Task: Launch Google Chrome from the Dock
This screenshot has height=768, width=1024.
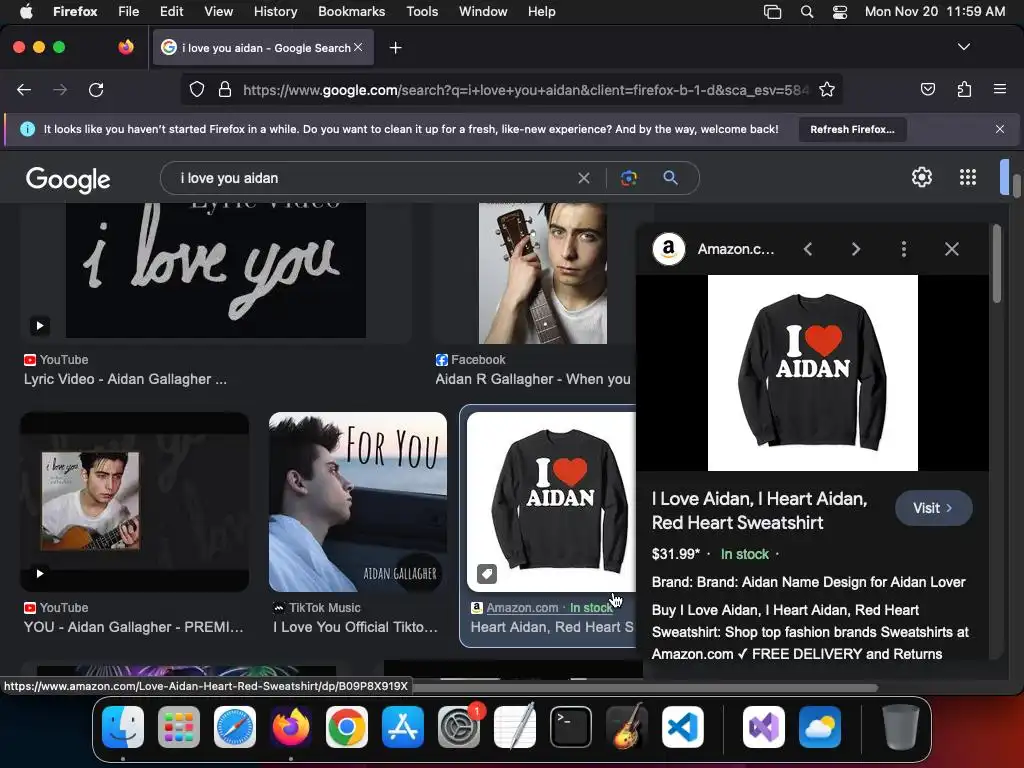Action: click(x=347, y=727)
